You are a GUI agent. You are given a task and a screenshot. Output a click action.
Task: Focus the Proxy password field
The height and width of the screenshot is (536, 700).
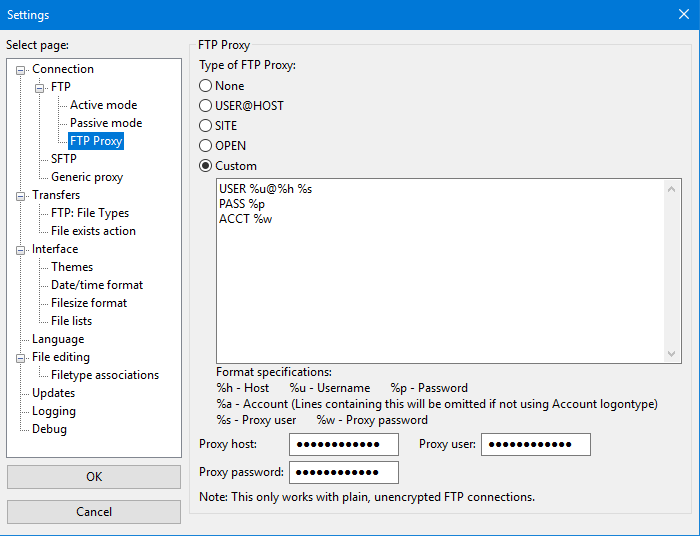343,472
